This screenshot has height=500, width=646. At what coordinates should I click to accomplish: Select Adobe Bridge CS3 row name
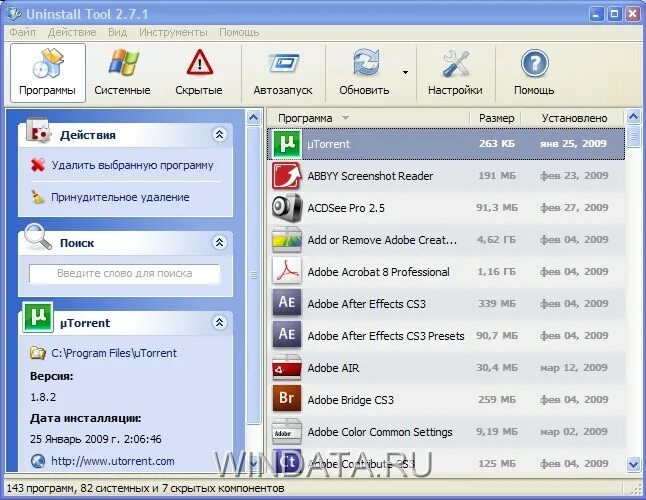tap(351, 400)
